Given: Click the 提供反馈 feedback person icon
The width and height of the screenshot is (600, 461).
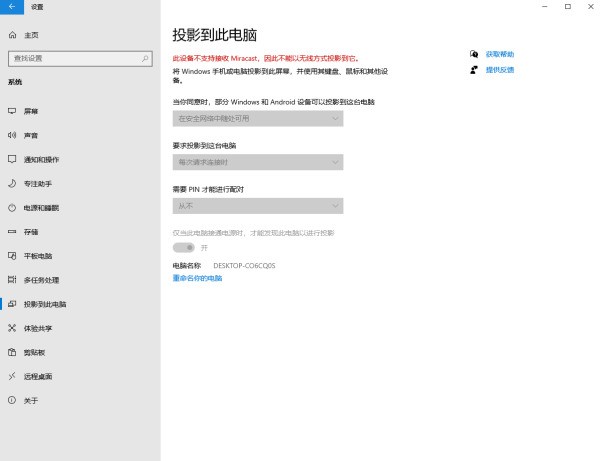Looking at the screenshot, I should click(474, 70).
